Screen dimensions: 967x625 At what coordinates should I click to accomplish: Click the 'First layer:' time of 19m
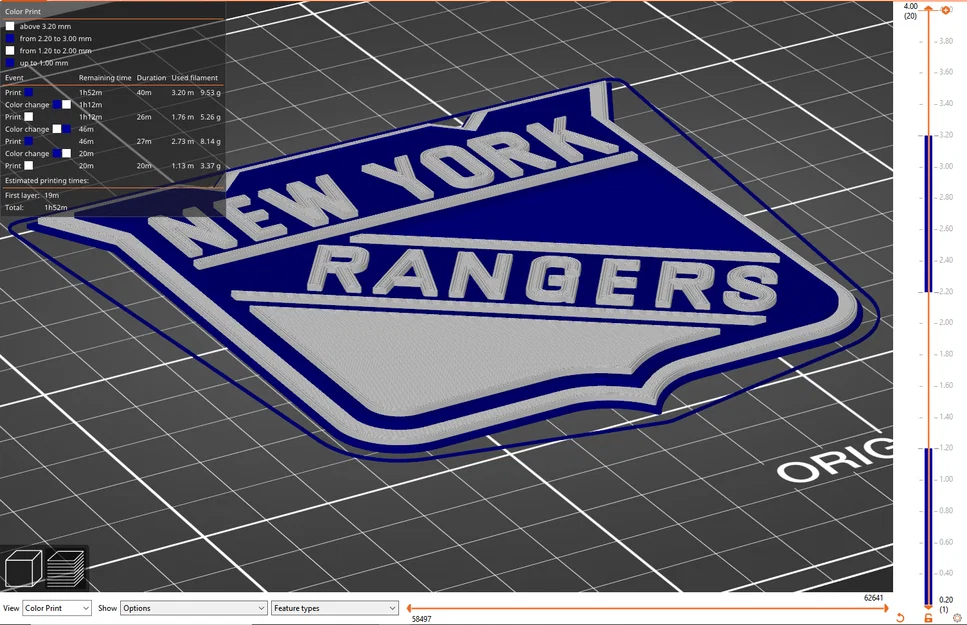(52, 195)
